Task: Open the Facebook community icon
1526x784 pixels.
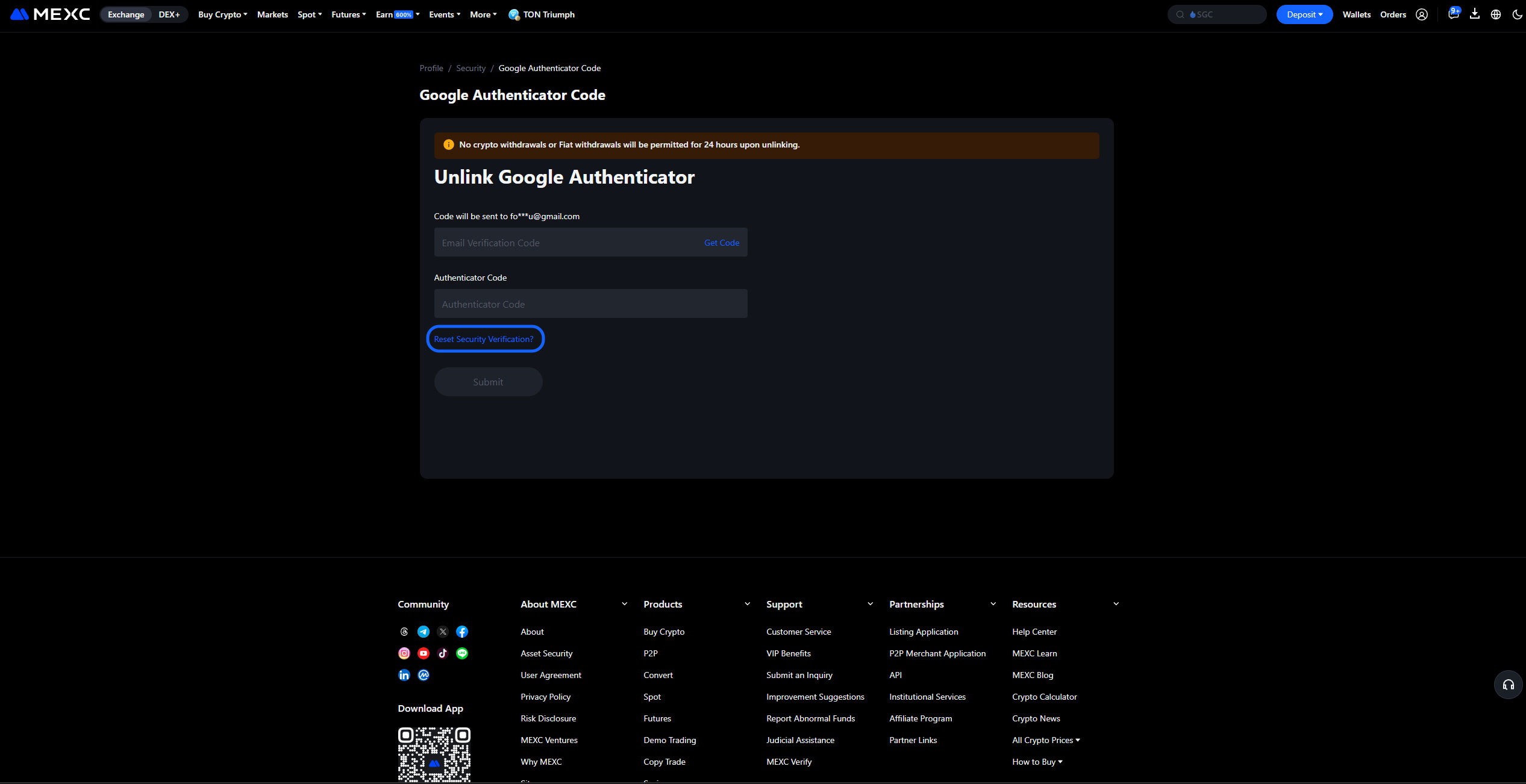Action: pyautogui.click(x=462, y=632)
